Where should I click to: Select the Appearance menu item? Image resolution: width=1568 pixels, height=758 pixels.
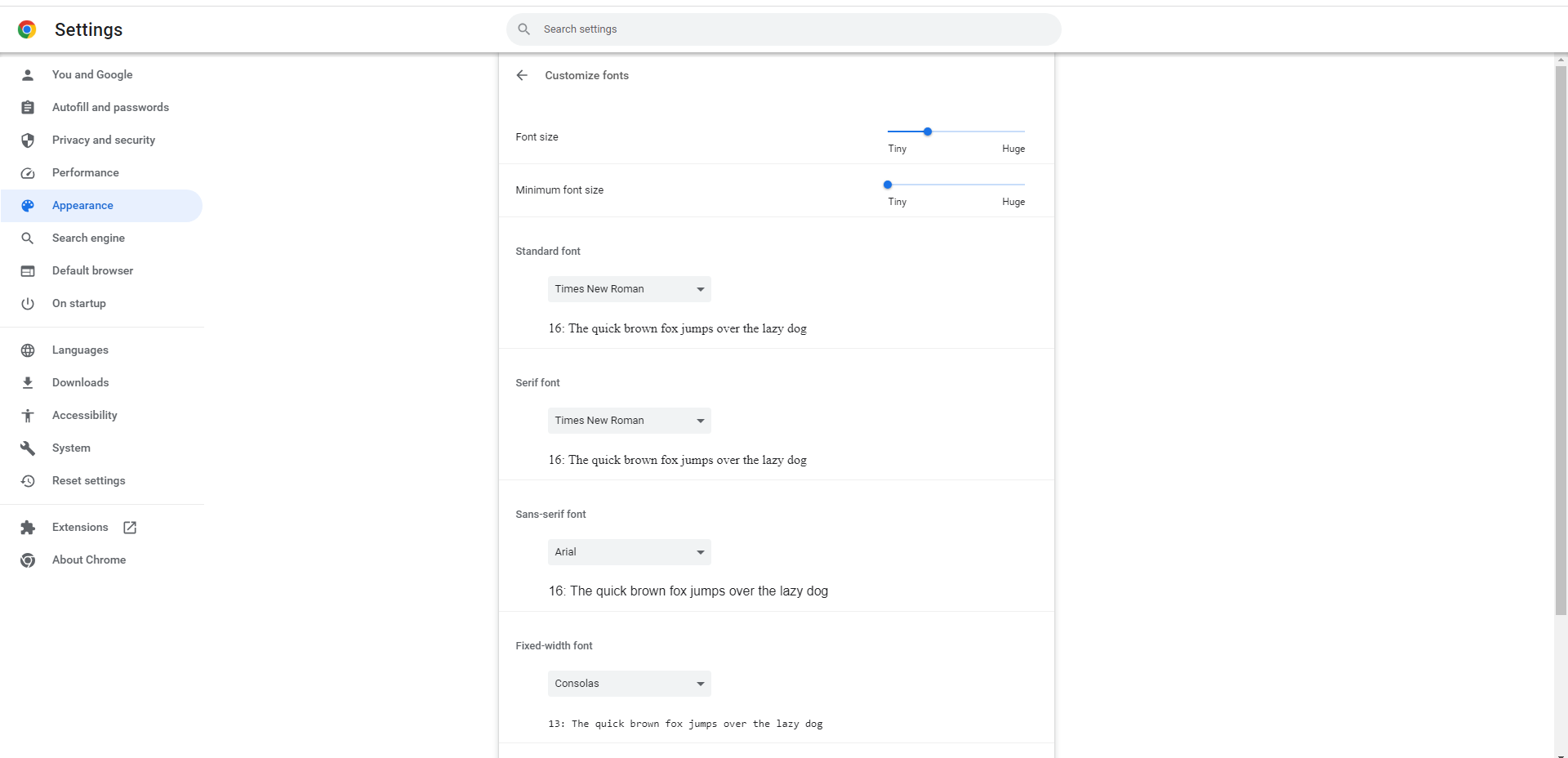102,205
